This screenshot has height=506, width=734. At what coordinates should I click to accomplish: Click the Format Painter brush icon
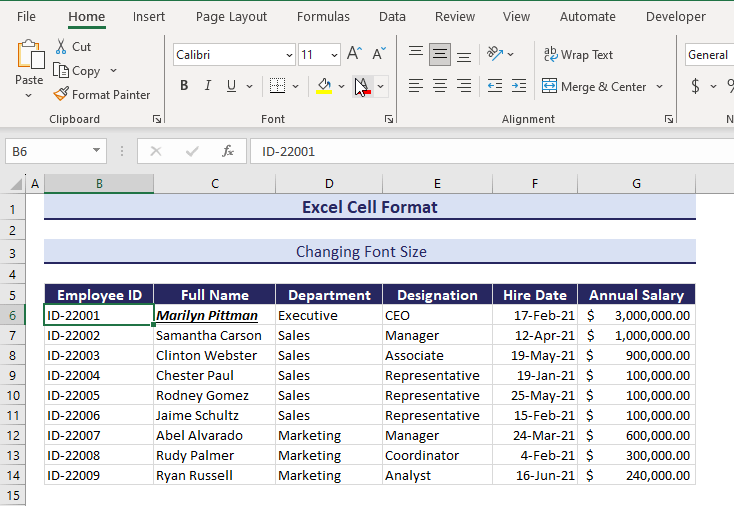pyautogui.click(x=61, y=95)
